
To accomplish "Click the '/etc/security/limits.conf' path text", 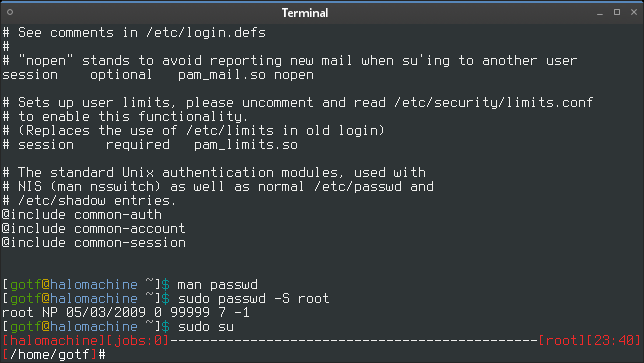I will (x=493, y=102).
